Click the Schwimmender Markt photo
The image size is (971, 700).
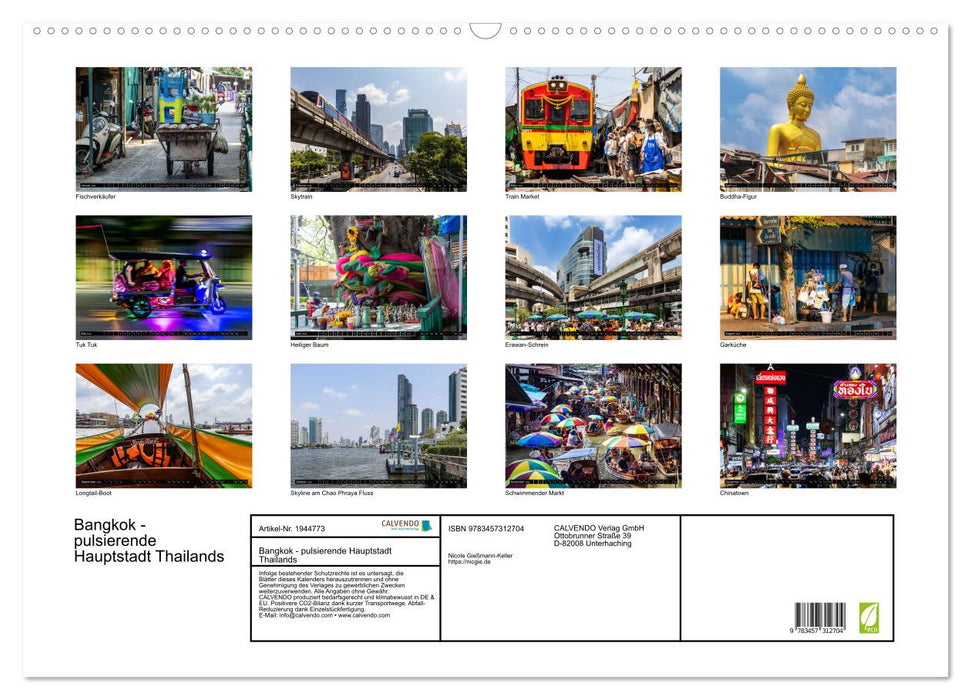pyautogui.click(x=593, y=425)
